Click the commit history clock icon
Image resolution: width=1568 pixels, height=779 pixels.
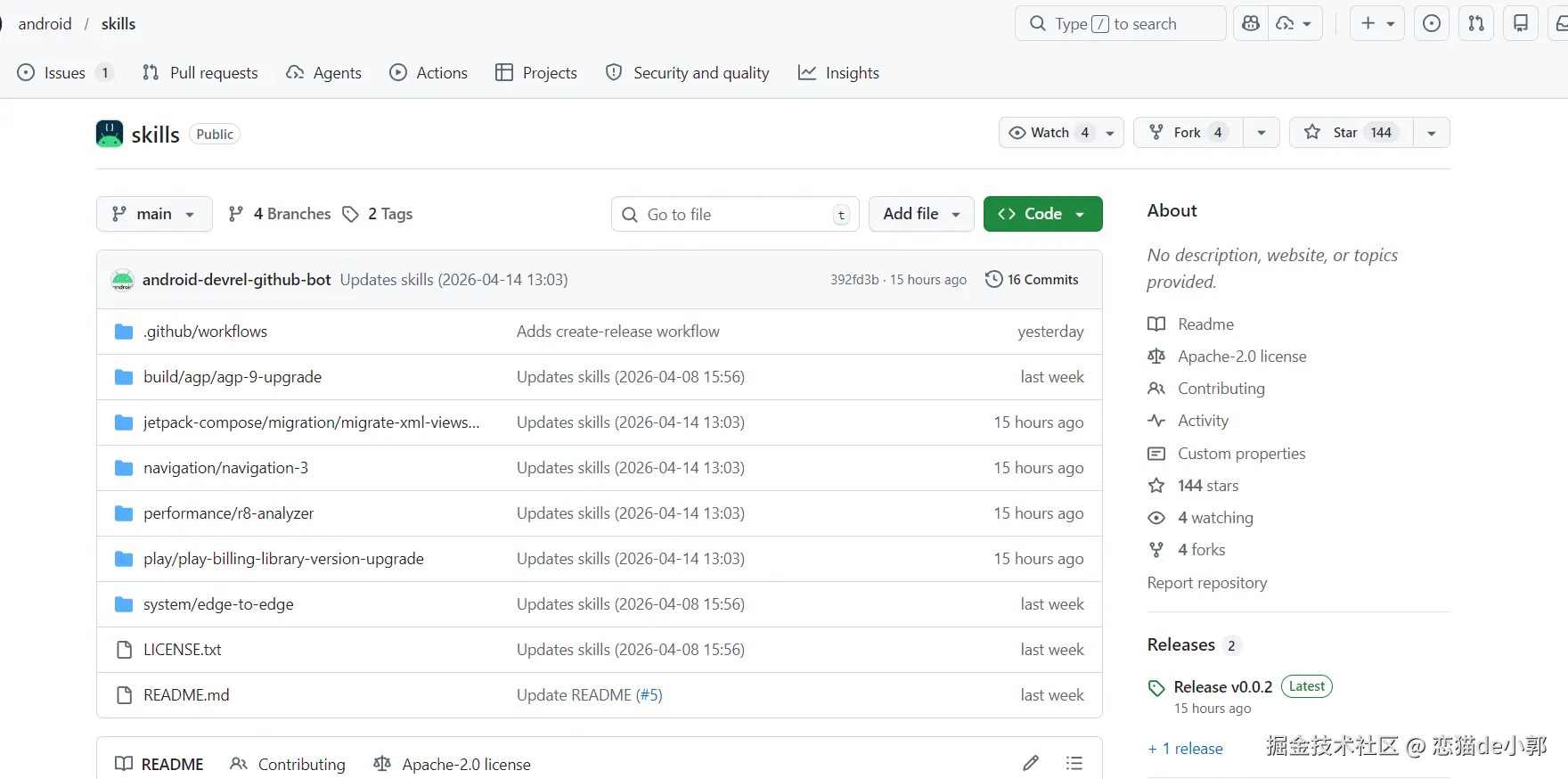point(994,280)
